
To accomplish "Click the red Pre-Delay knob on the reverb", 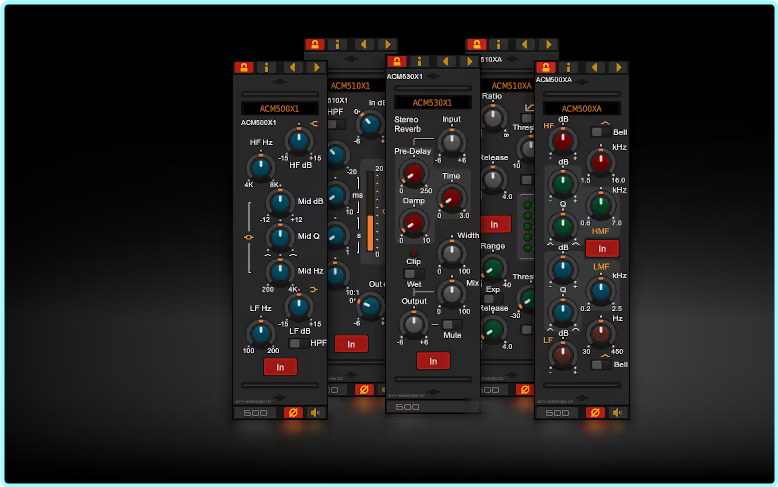I will point(410,174).
